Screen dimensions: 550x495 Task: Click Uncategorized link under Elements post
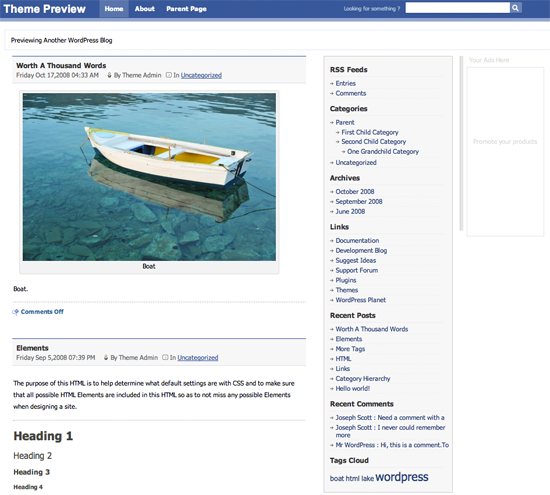[x=198, y=357]
